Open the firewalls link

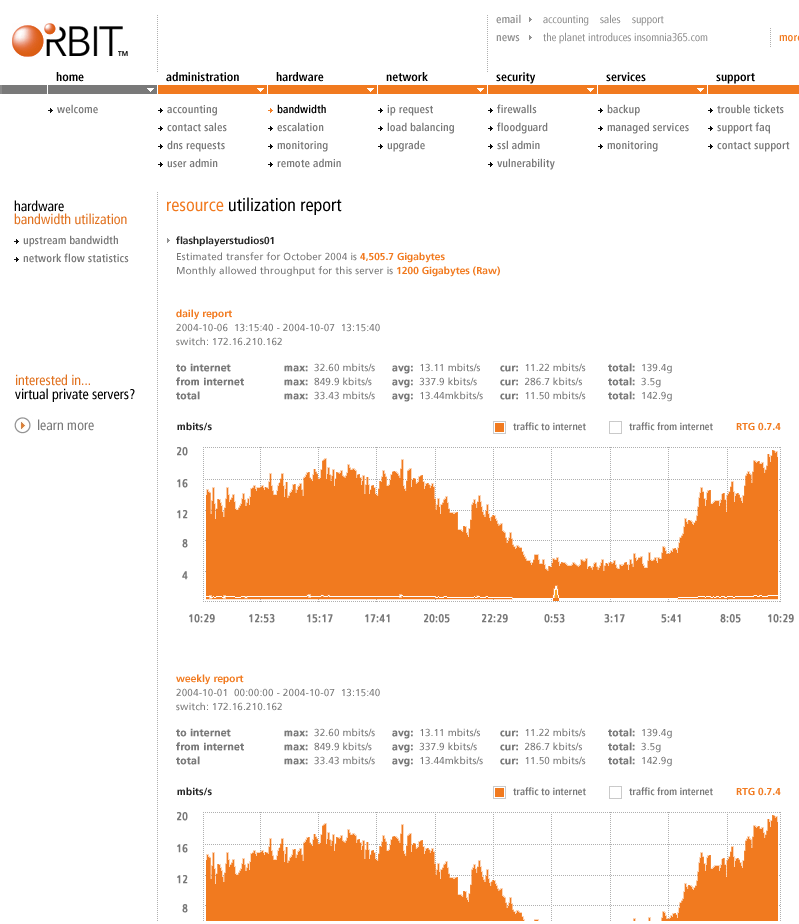point(517,110)
